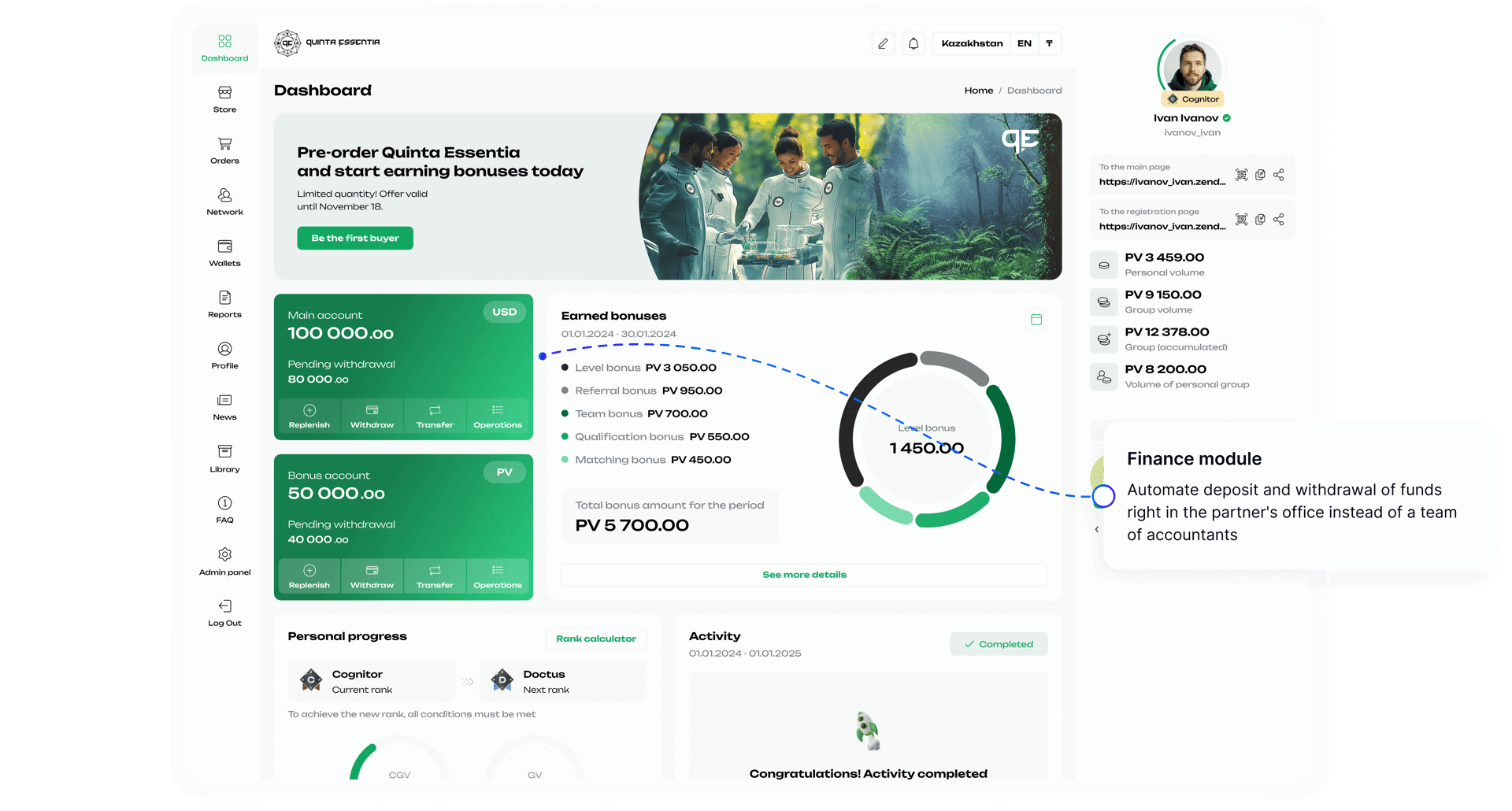Open the Network section in the sidebar
Screen dimensions: 1512x811
click(x=224, y=202)
